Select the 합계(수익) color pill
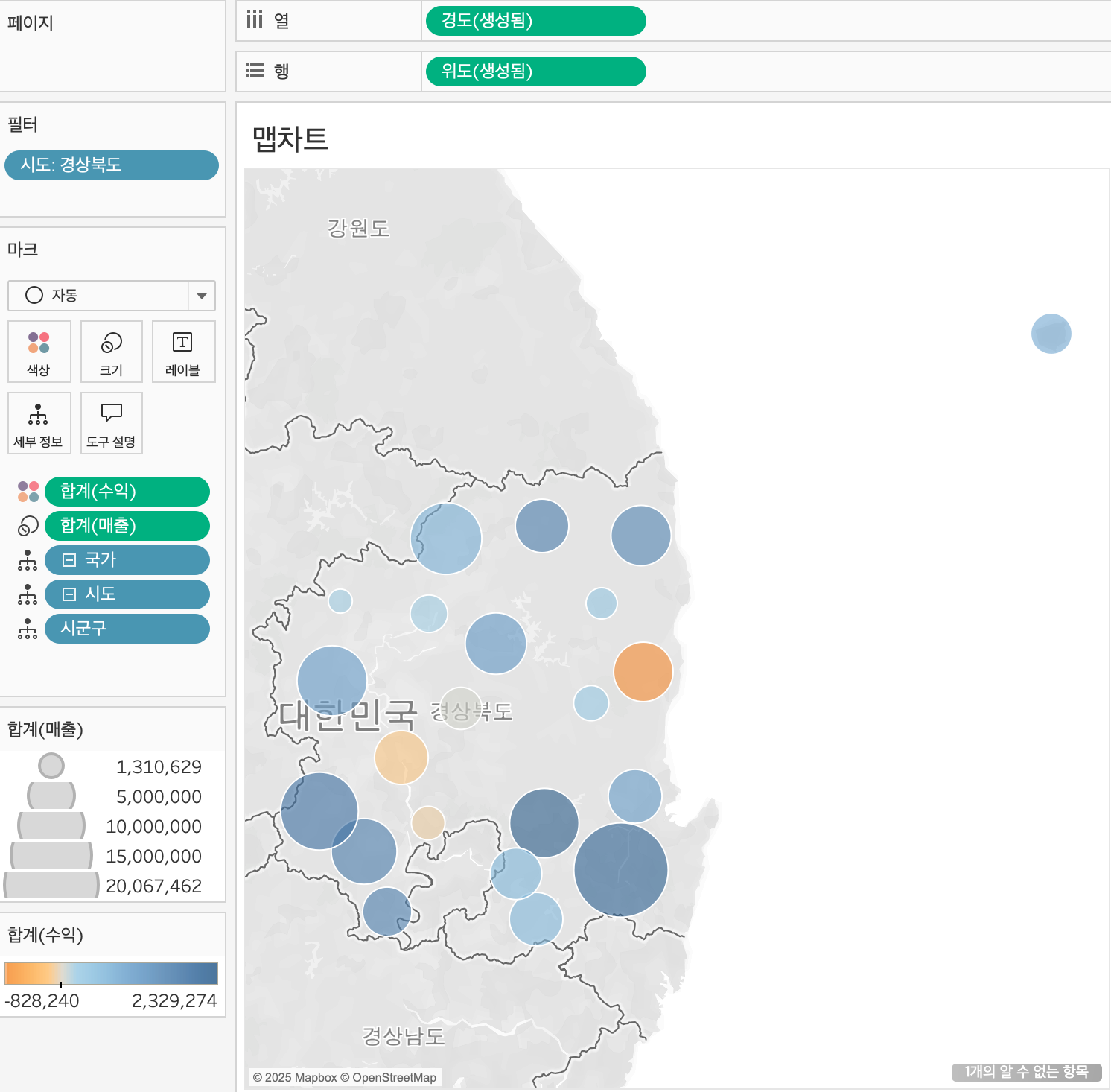 [127, 492]
